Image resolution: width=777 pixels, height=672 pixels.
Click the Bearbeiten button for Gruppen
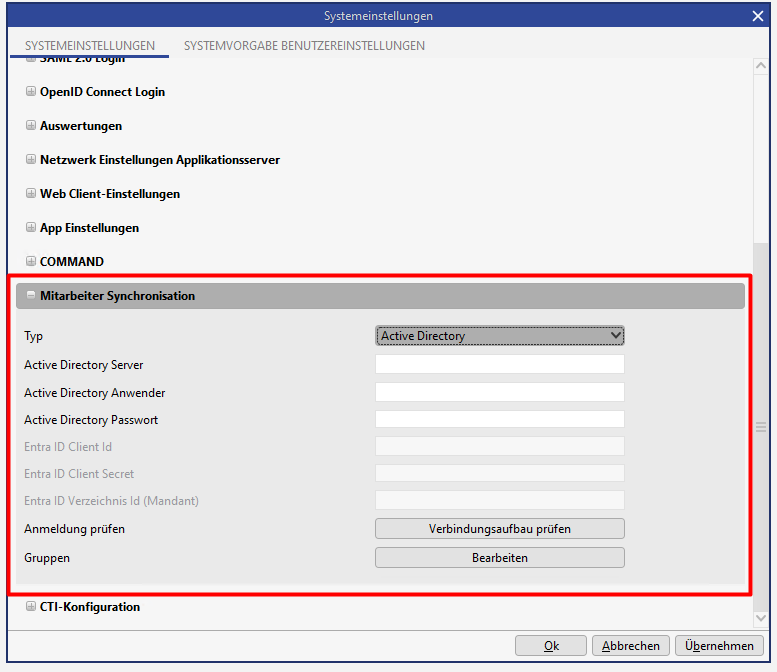499,557
